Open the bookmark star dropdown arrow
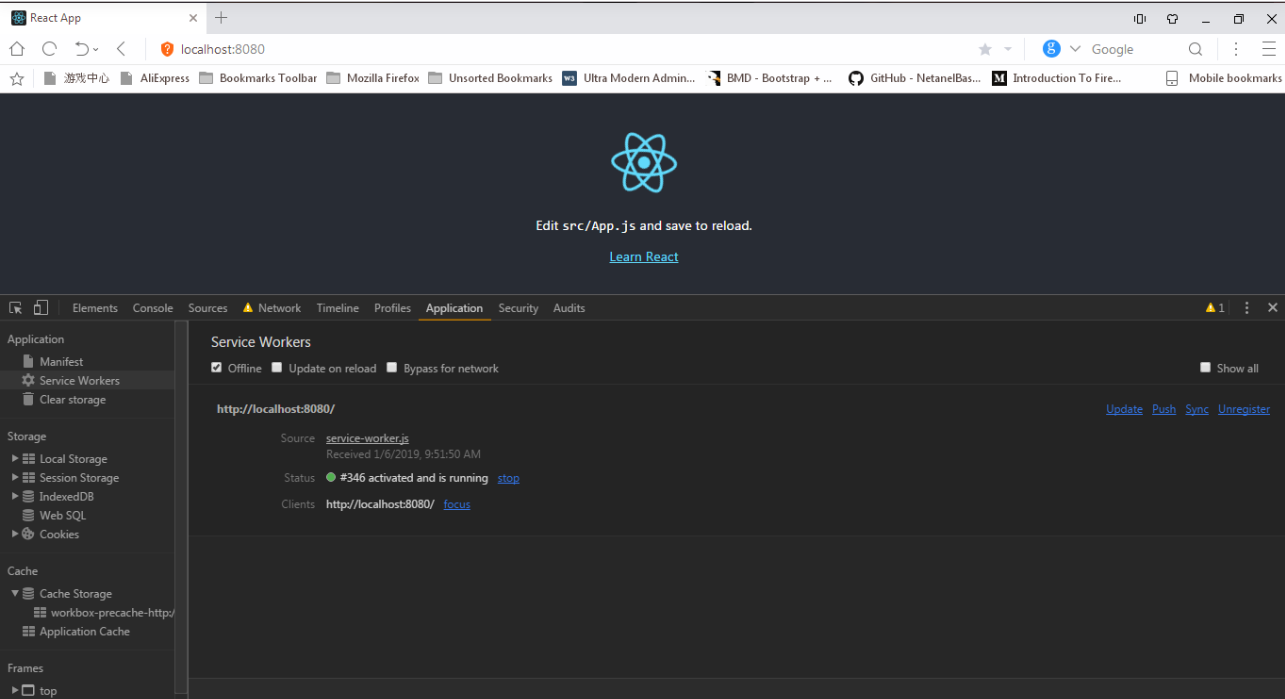Image resolution: width=1285 pixels, height=699 pixels. click(1008, 49)
